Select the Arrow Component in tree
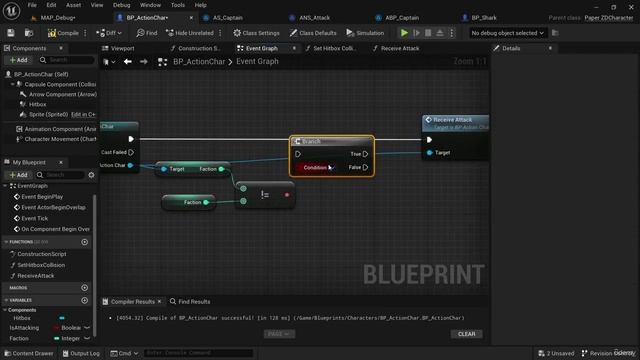The height and width of the screenshot is (360, 640). pyautogui.click(x=62, y=94)
